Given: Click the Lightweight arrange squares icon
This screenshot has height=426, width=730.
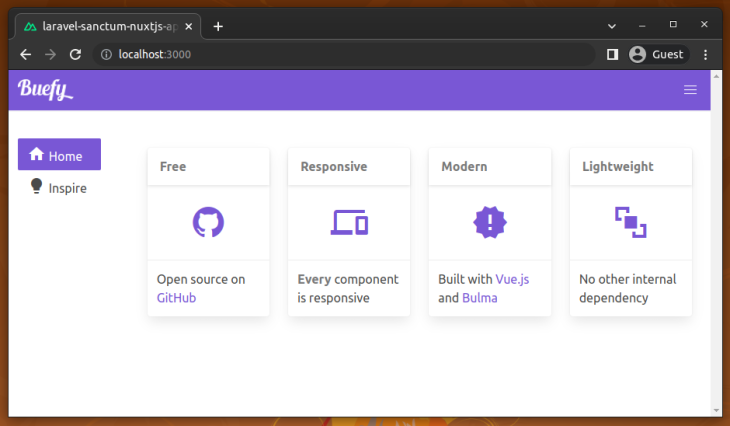Looking at the screenshot, I should coord(630,222).
